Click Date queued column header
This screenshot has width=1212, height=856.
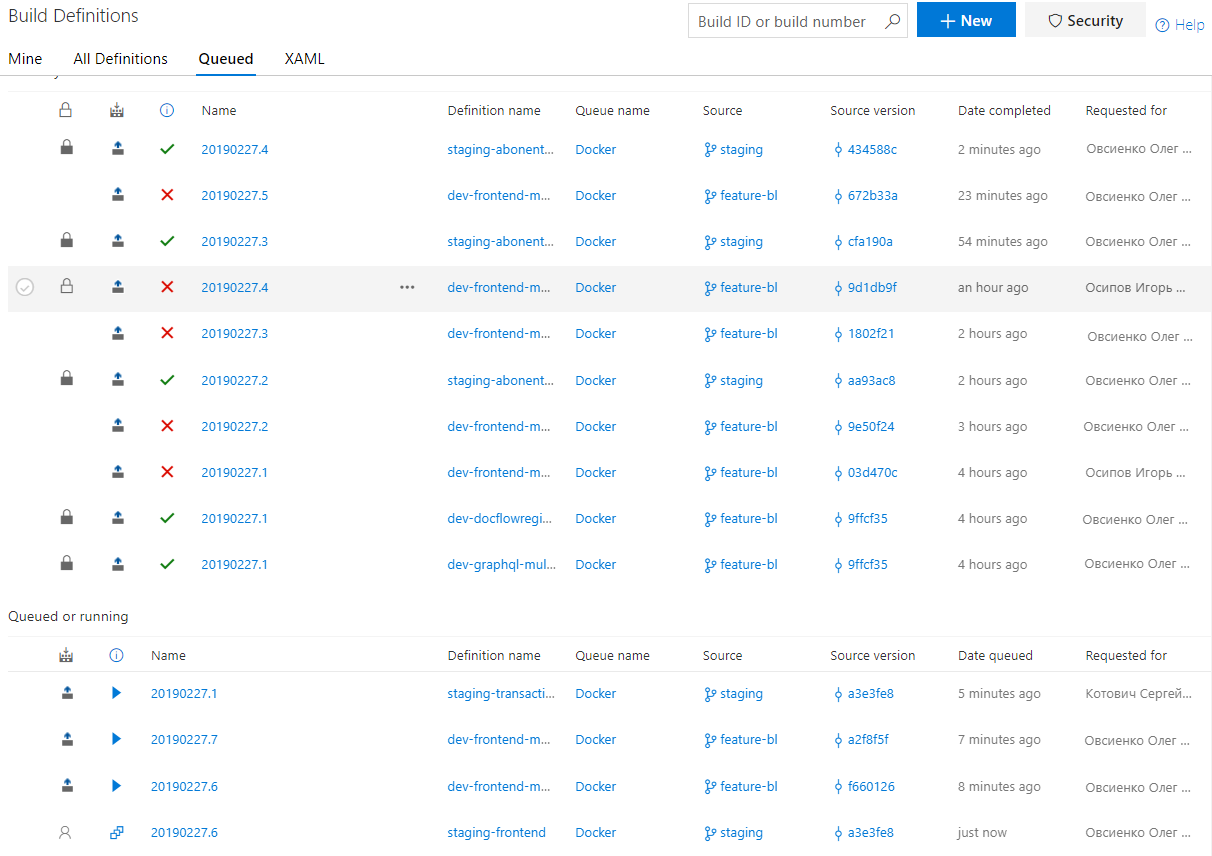995,655
